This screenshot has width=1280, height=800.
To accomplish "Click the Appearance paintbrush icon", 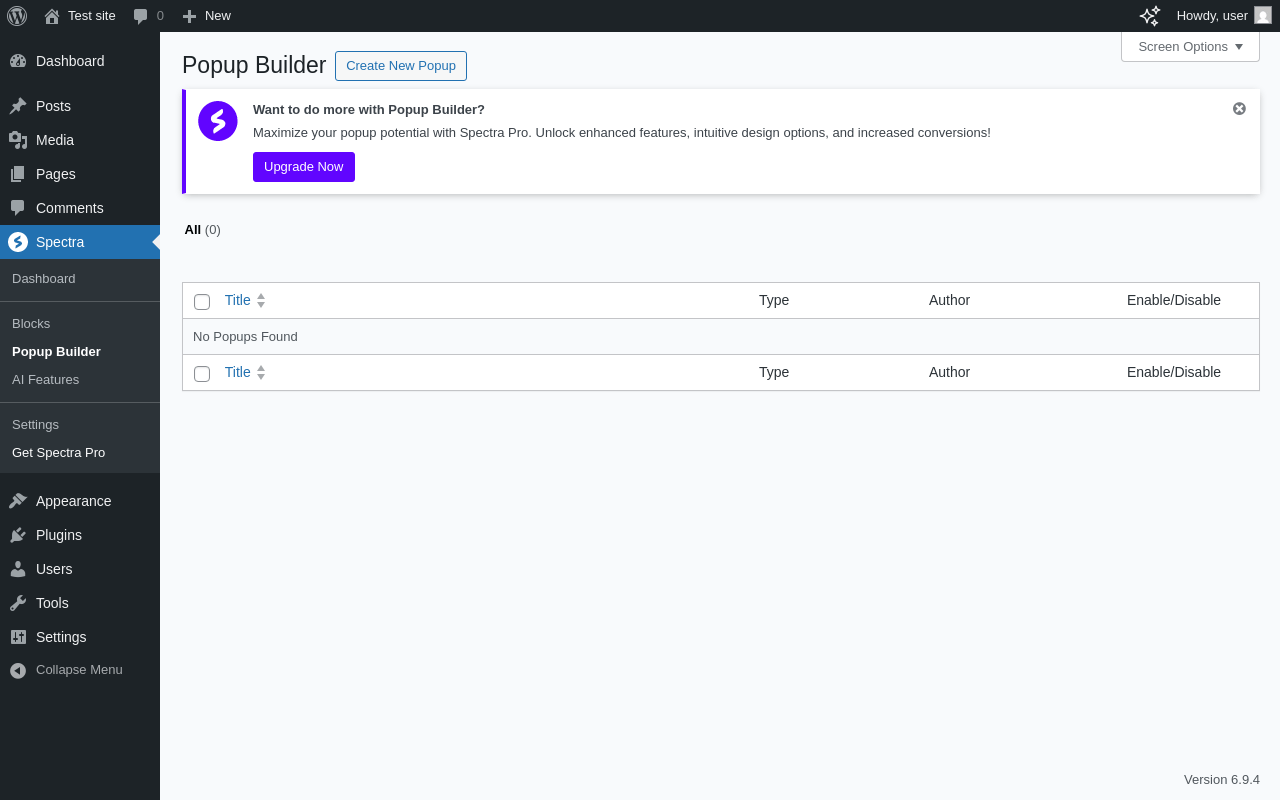I will (18, 501).
